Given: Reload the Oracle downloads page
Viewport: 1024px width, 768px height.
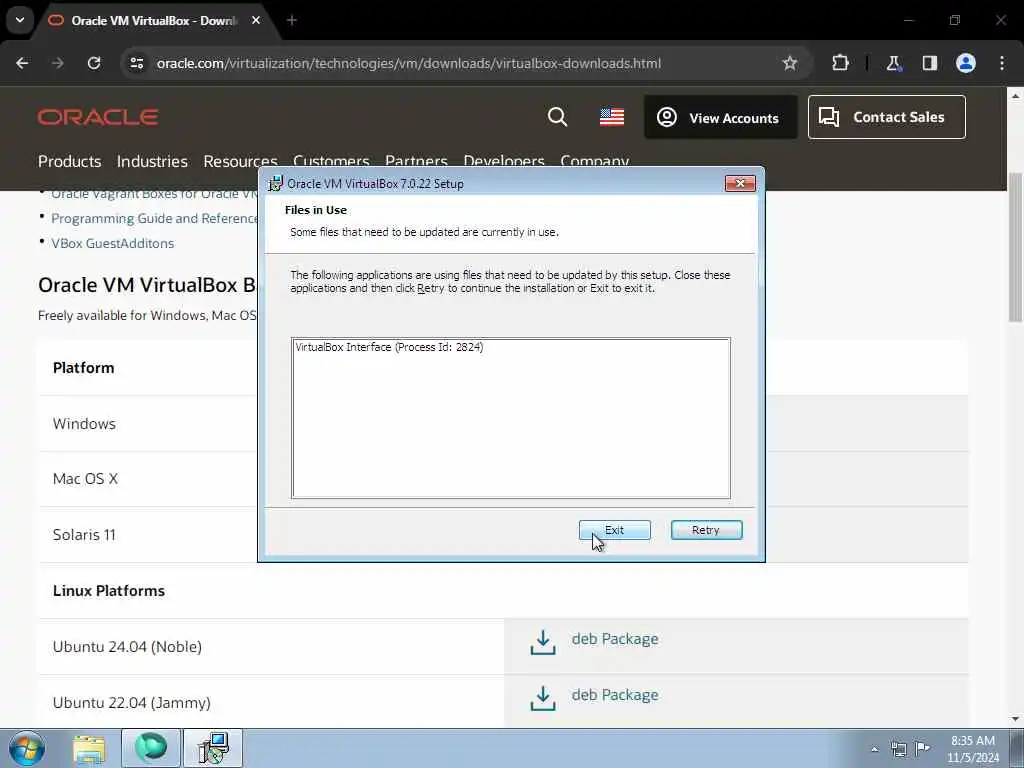Looking at the screenshot, I should pos(94,63).
